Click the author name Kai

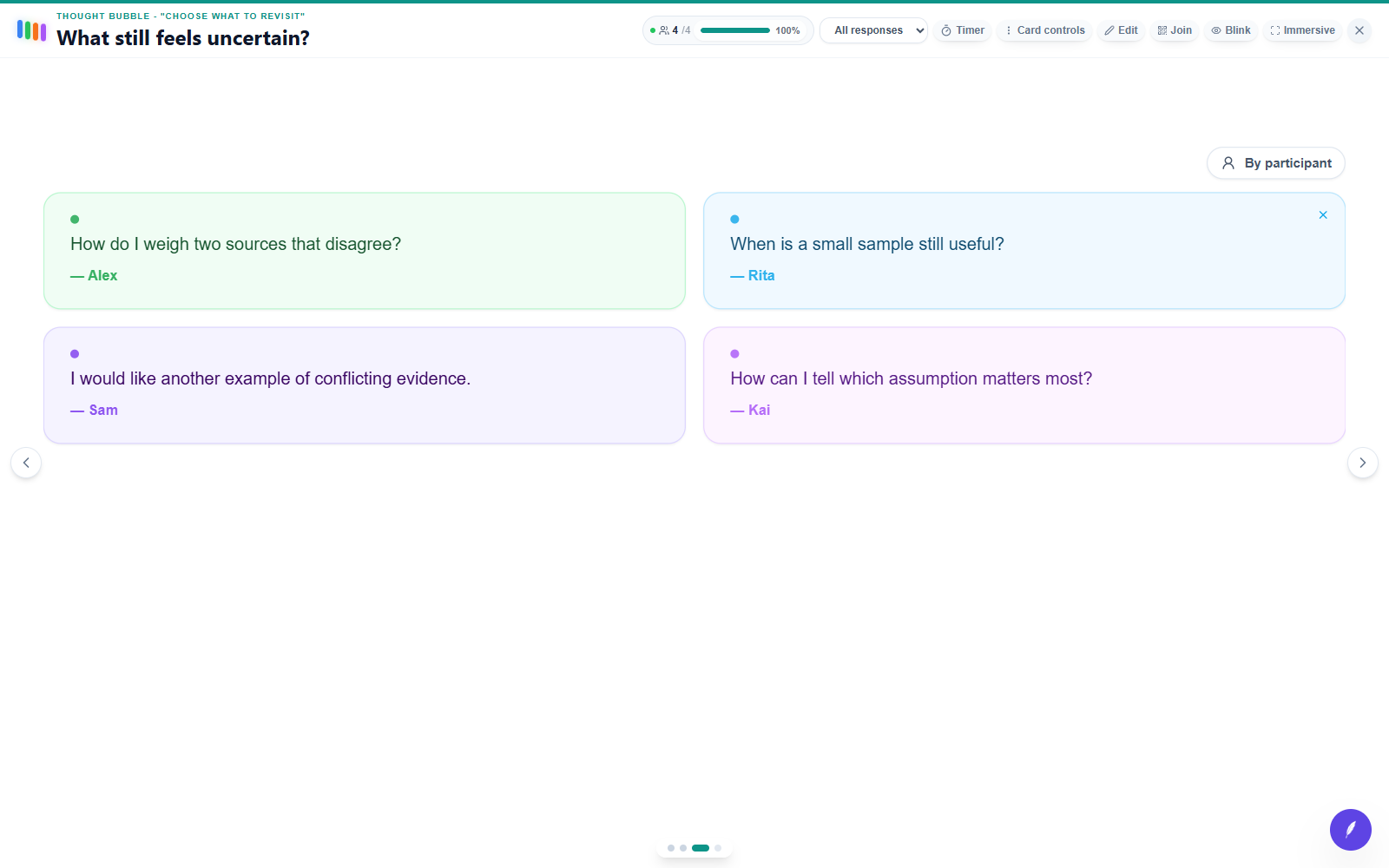(760, 410)
